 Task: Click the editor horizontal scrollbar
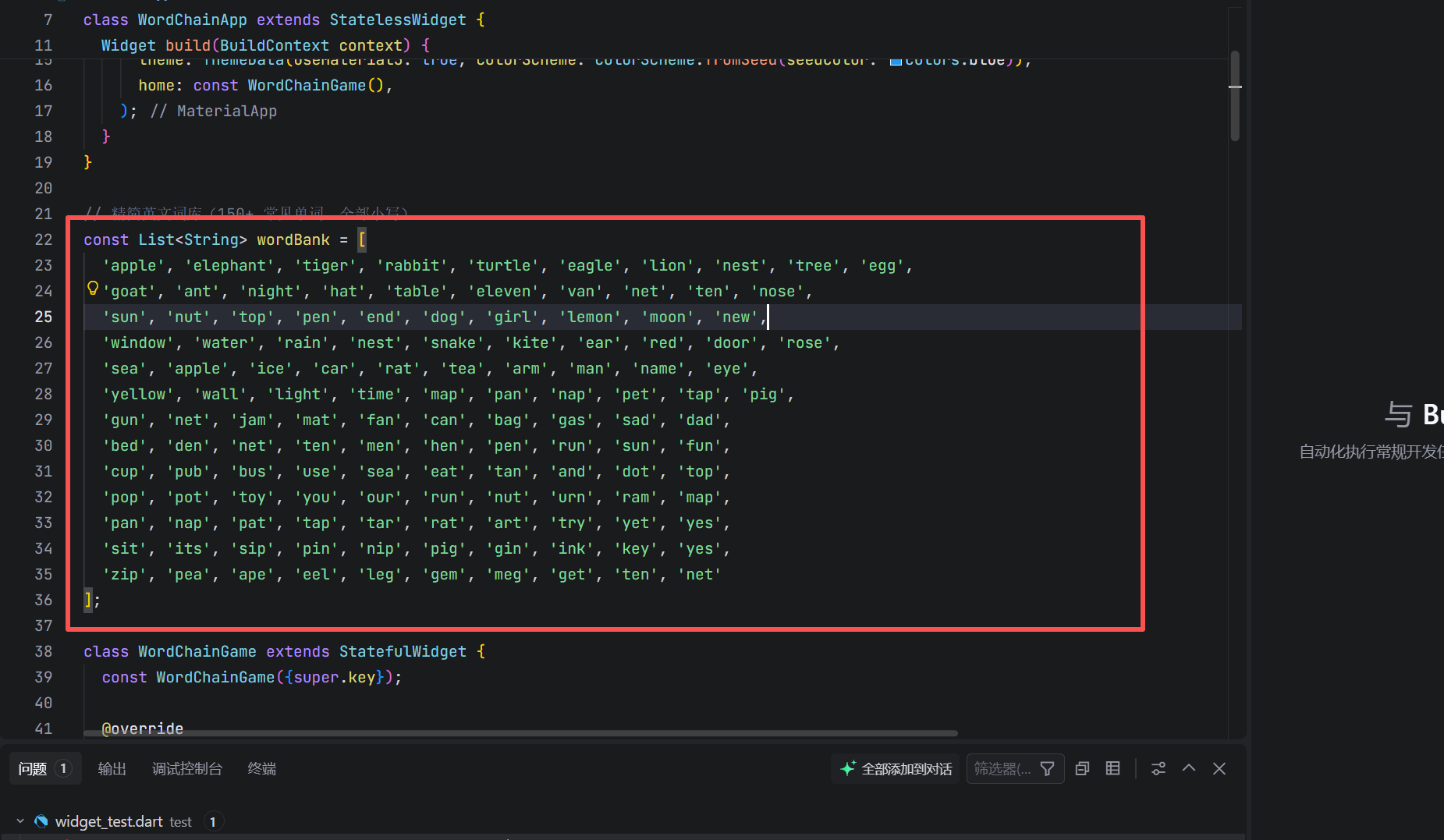(521, 733)
